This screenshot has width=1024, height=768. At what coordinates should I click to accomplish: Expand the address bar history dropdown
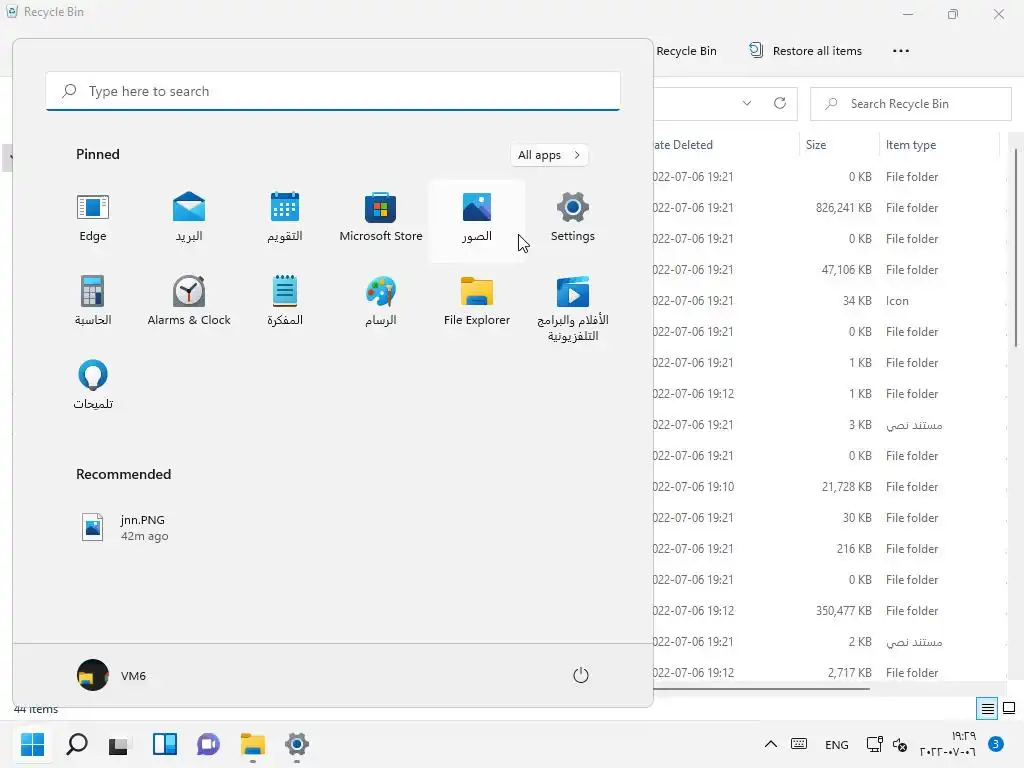(x=747, y=103)
